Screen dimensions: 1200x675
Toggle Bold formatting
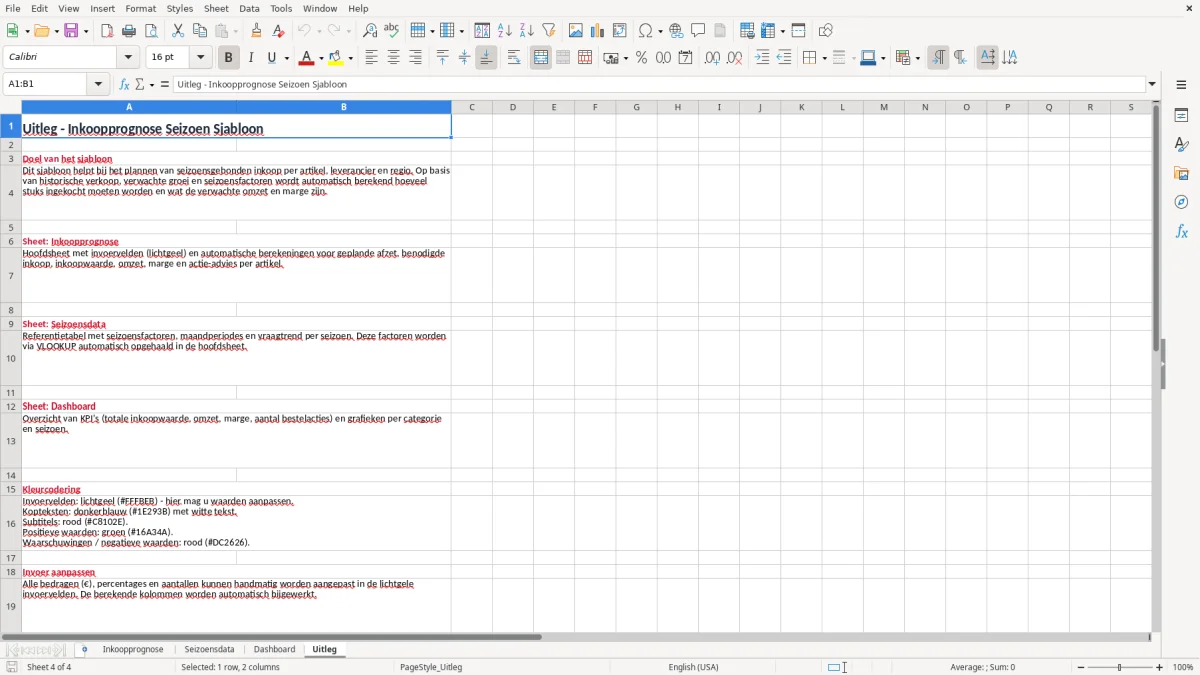[228, 58]
